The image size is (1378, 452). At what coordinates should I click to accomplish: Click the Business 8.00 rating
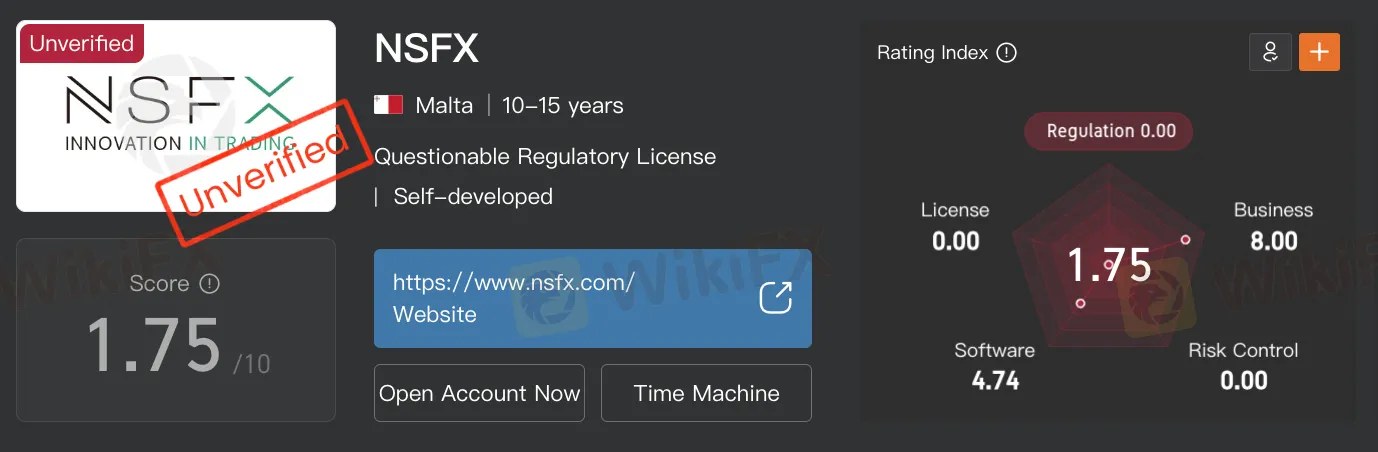(x=1273, y=226)
